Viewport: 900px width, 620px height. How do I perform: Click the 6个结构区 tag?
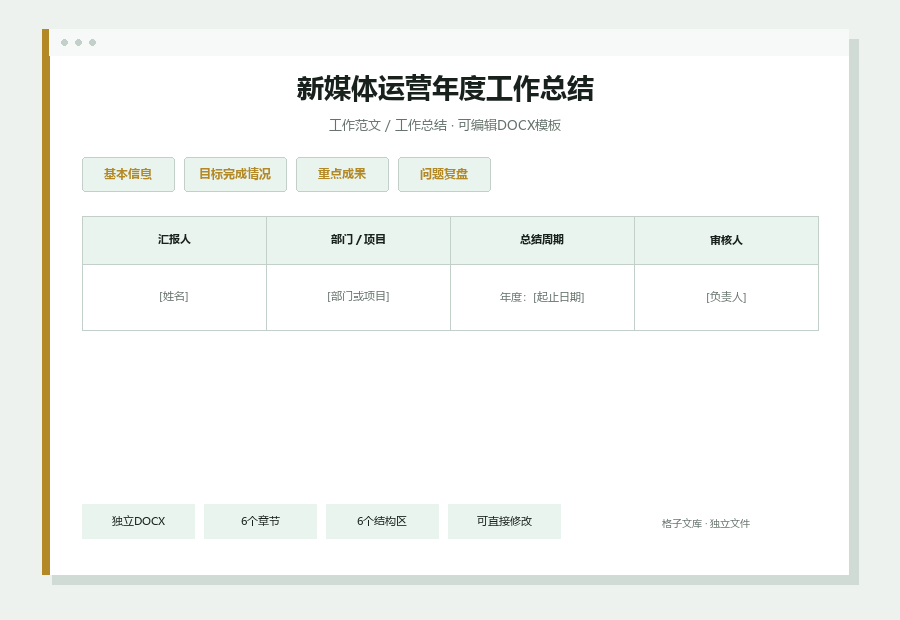[x=382, y=521]
